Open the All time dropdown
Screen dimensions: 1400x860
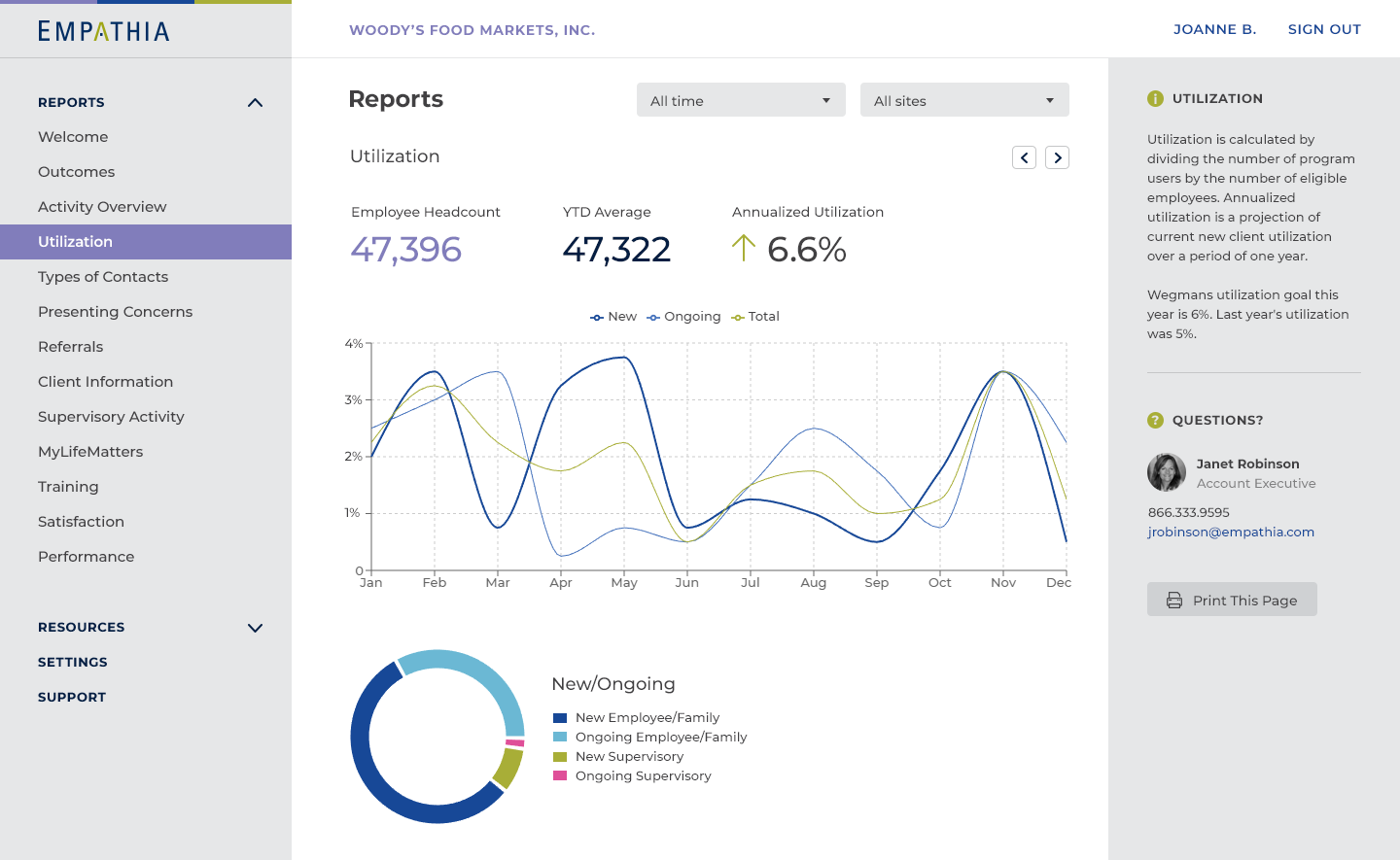point(741,100)
